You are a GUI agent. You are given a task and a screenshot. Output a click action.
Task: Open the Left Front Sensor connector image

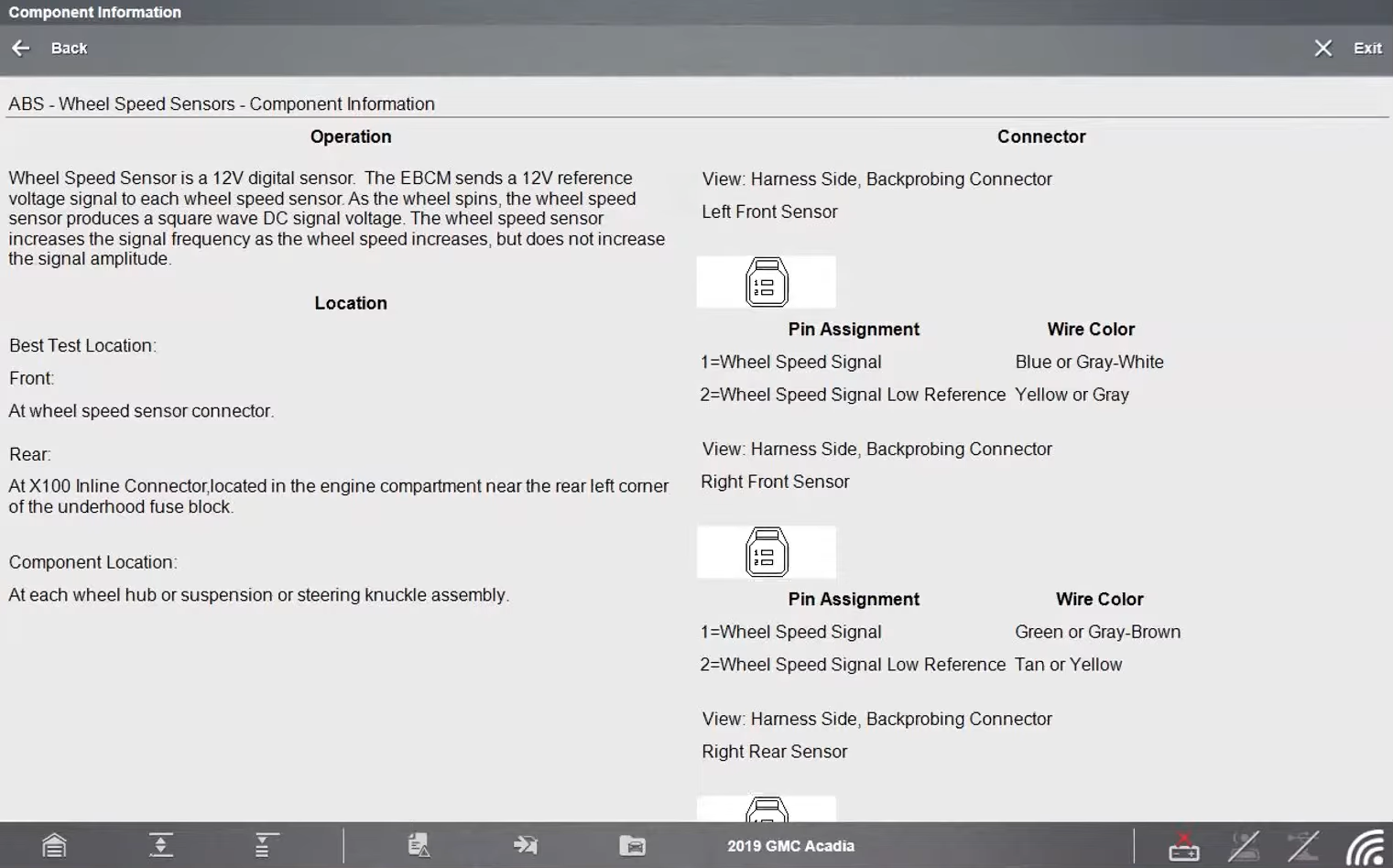click(x=767, y=282)
